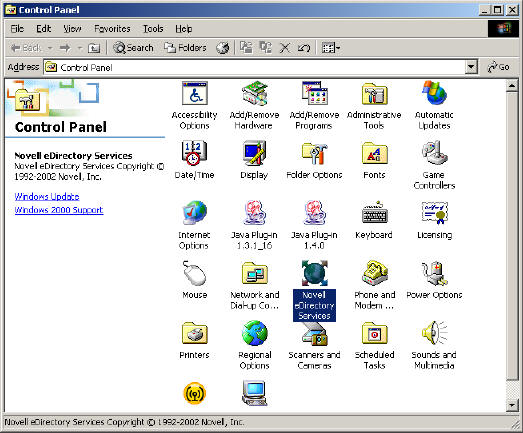Toggle the Folders pane button

coord(185,48)
